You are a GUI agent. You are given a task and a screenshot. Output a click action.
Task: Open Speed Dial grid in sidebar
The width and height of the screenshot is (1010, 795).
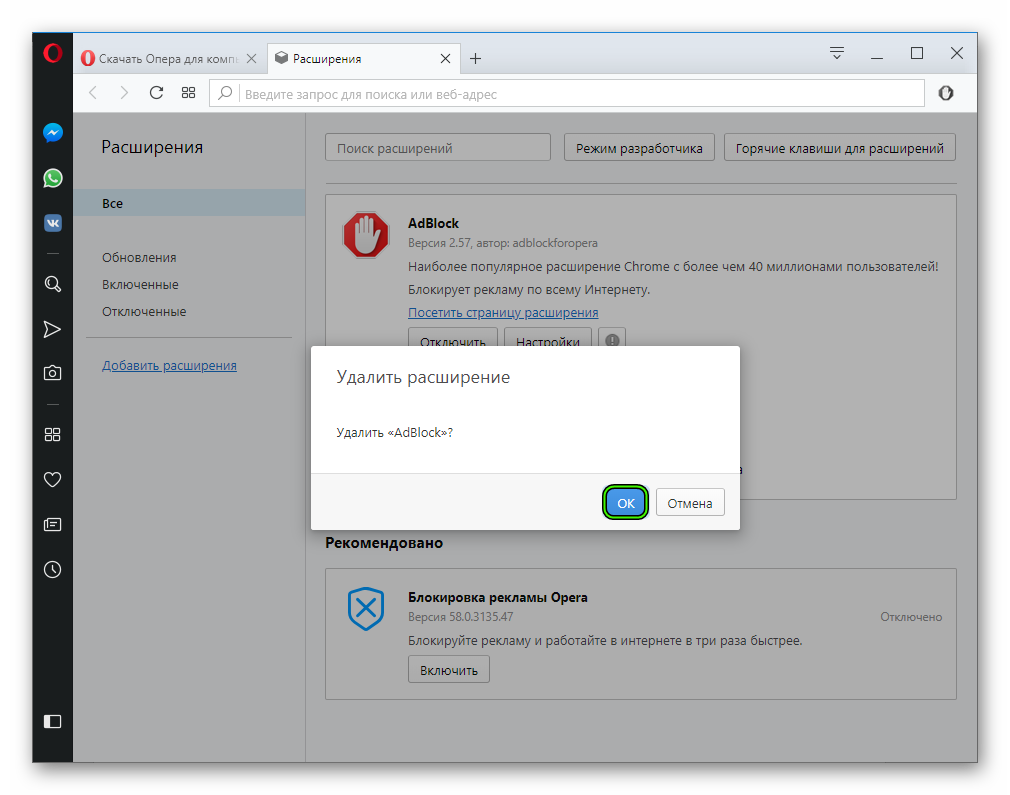click(x=53, y=435)
